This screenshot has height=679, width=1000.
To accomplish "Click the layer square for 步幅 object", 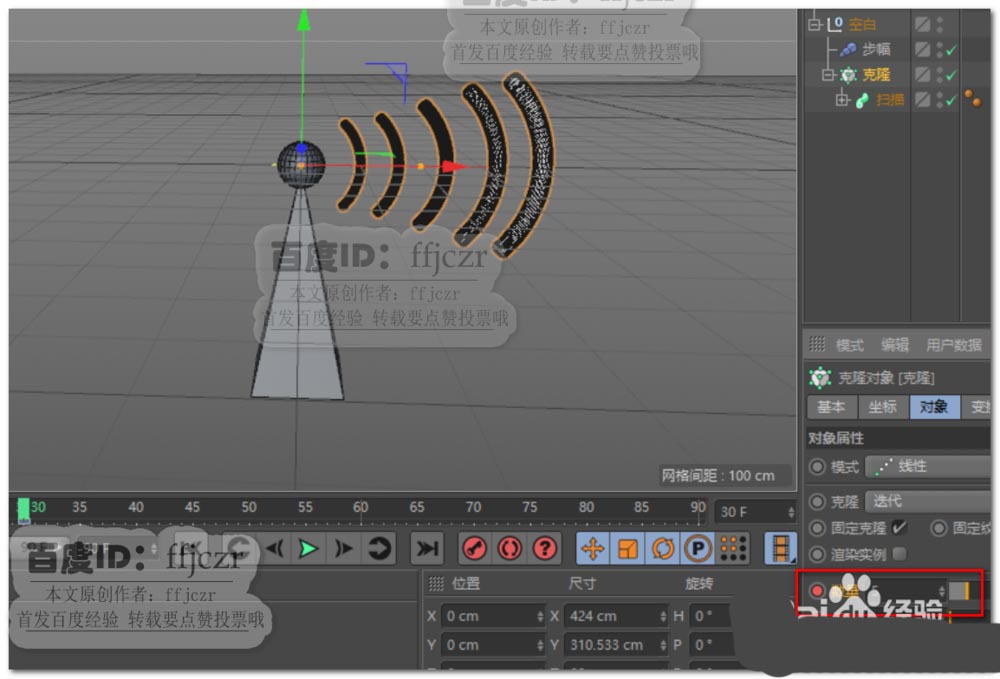I will point(922,49).
